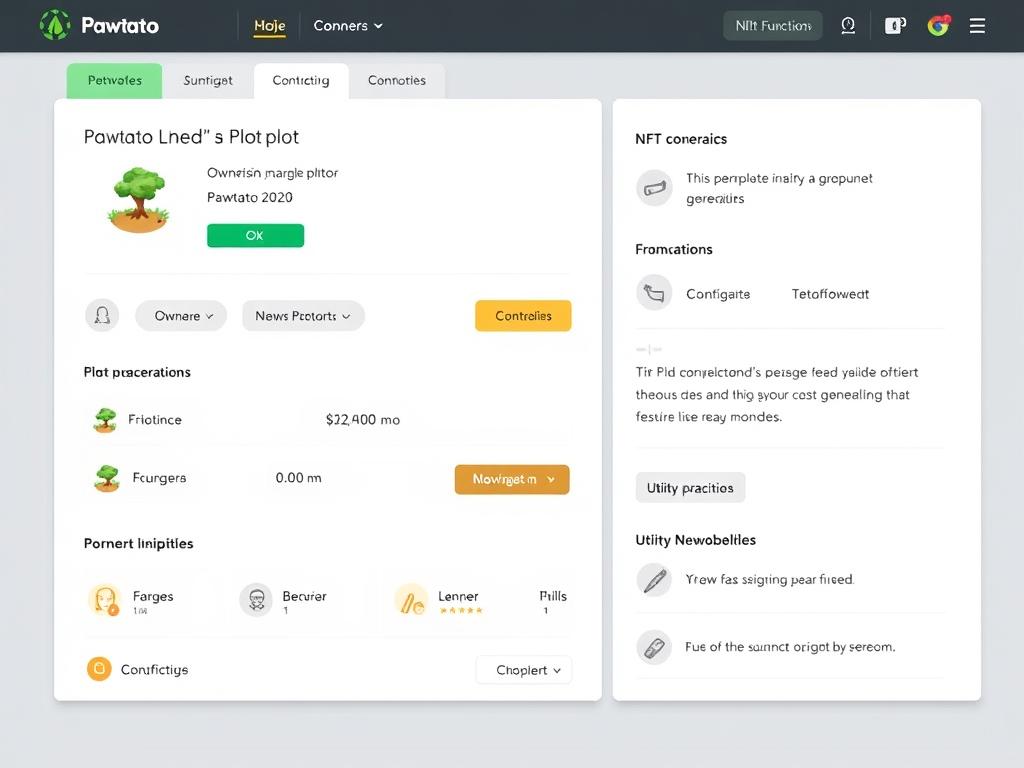Click the Conifictigs label
Viewport: 1024px width, 768px height.
(154, 670)
